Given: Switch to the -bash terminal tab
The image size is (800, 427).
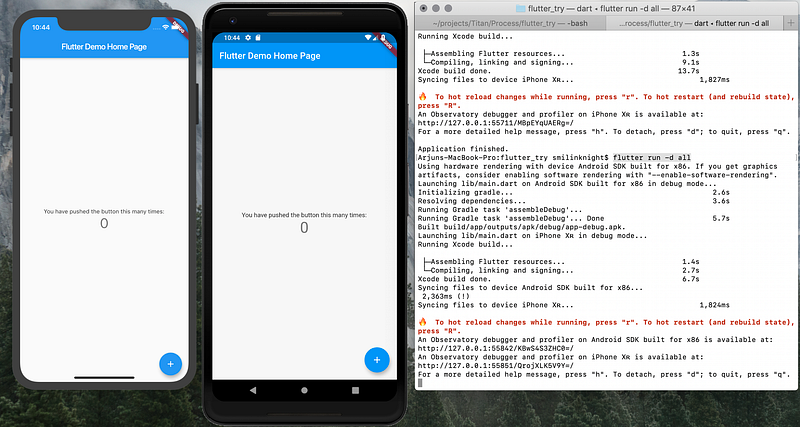Looking at the screenshot, I should point(510,23).
